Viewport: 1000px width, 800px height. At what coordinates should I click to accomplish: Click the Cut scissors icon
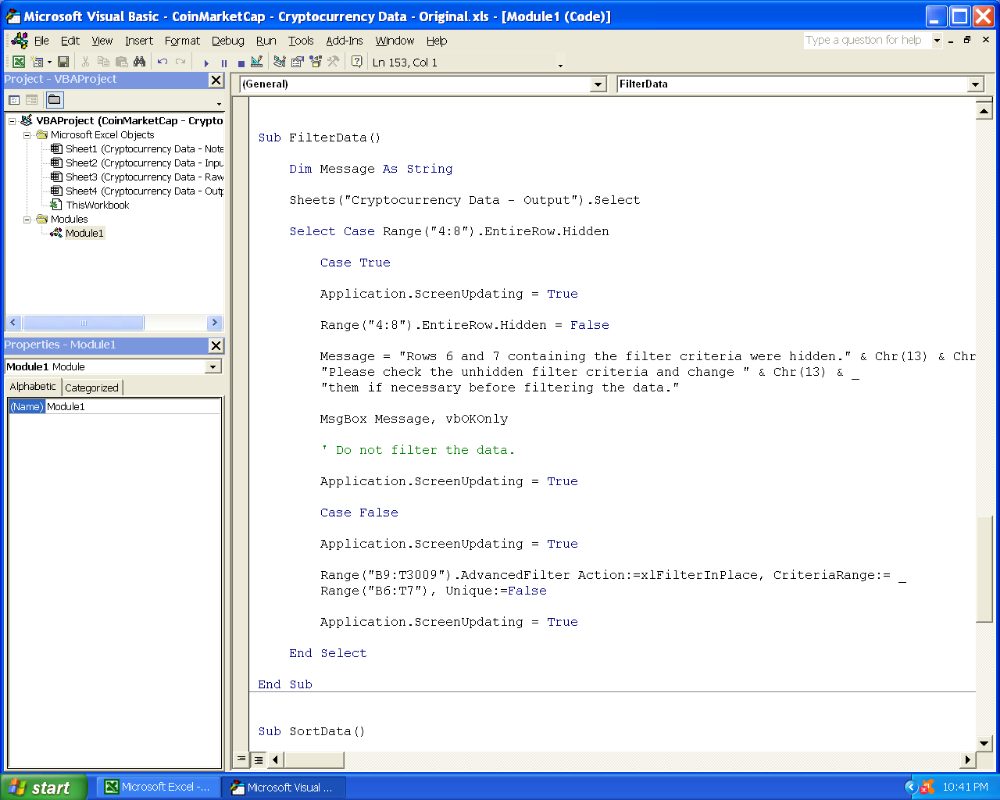coord(85,62)
